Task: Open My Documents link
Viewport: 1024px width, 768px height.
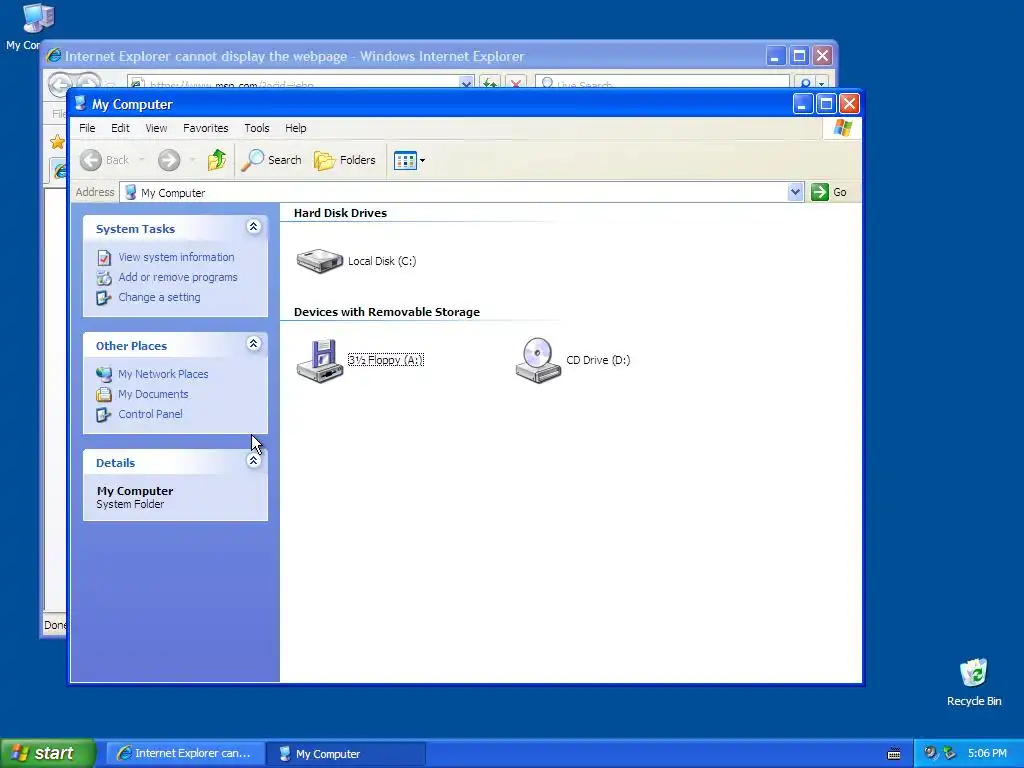Action: [153, 394]
